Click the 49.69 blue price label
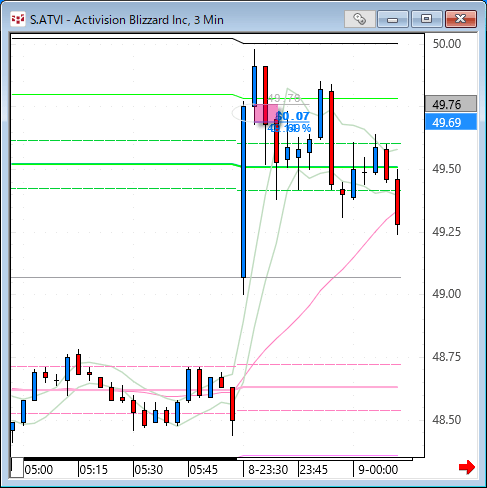This screenshot has height=488, width=487. (451, 122)
